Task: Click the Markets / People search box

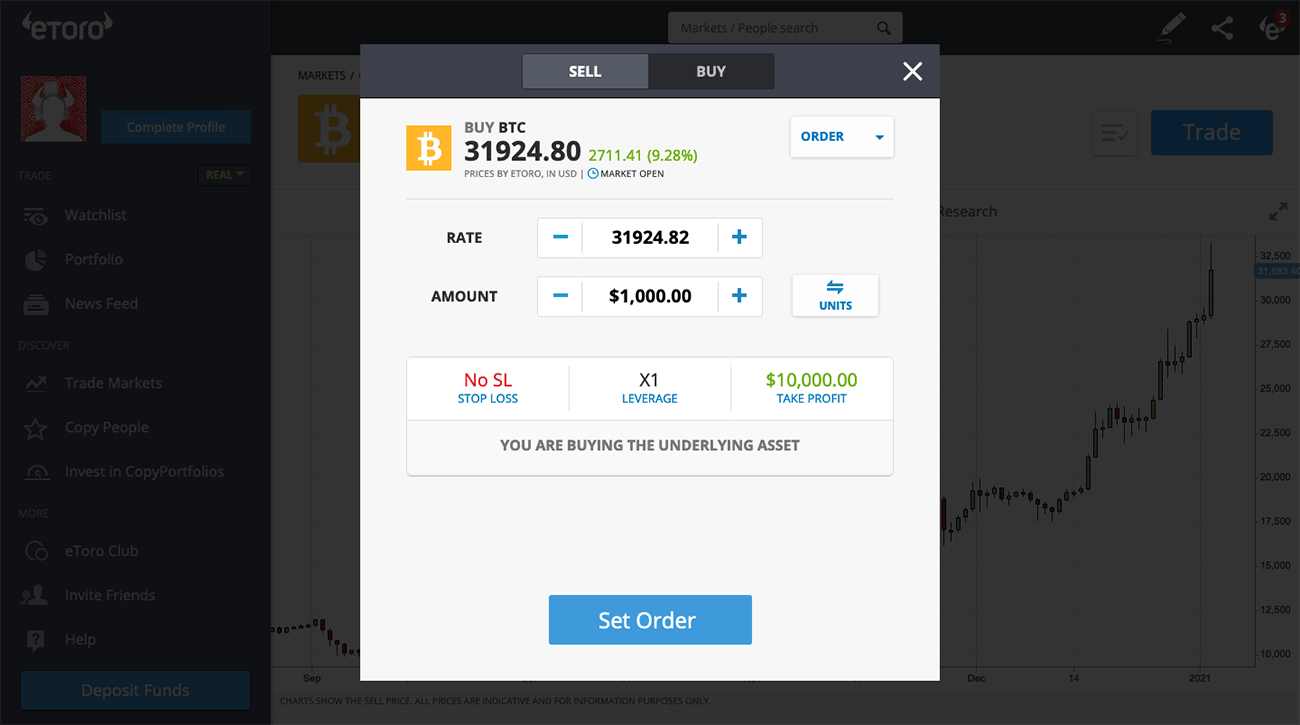Action: 785,28
